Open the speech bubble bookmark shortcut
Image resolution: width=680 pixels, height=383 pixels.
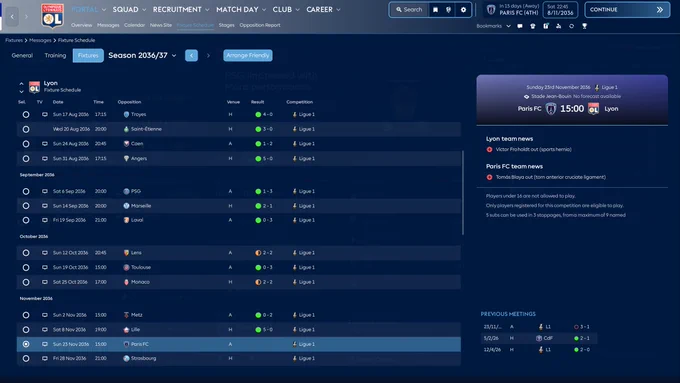pos(520,26)
